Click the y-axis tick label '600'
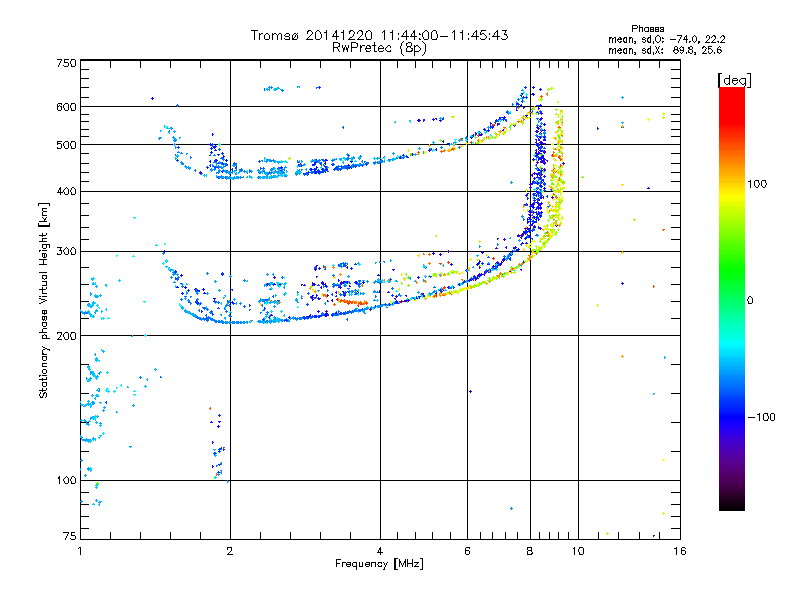Screen dimensions: 800x600 click(66, 107)
